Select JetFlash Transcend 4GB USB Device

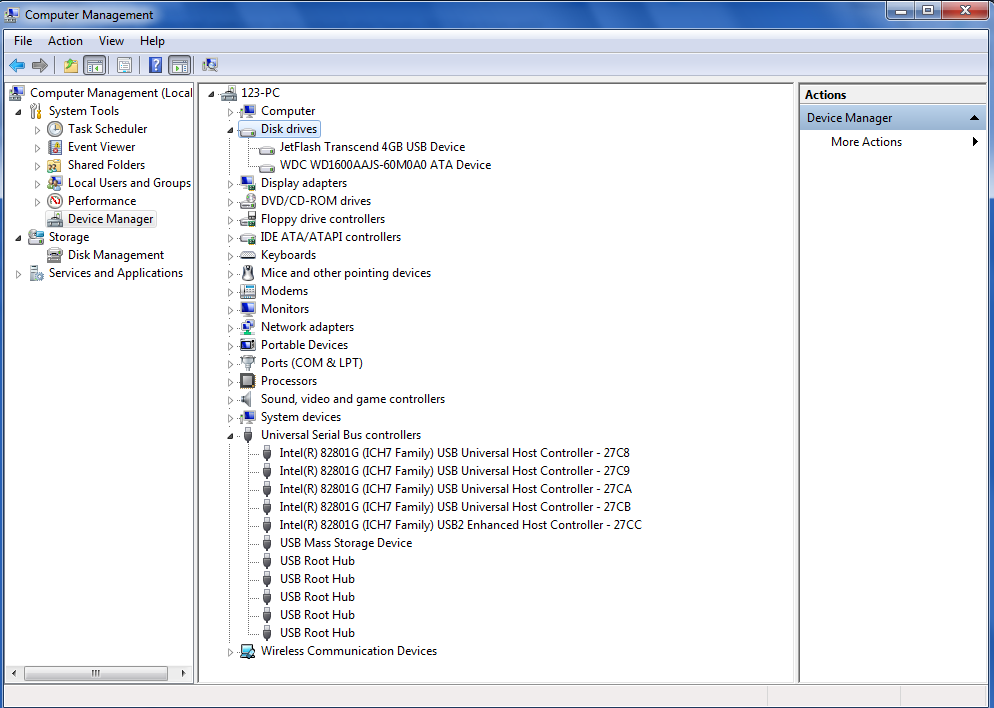coord(372,147)
